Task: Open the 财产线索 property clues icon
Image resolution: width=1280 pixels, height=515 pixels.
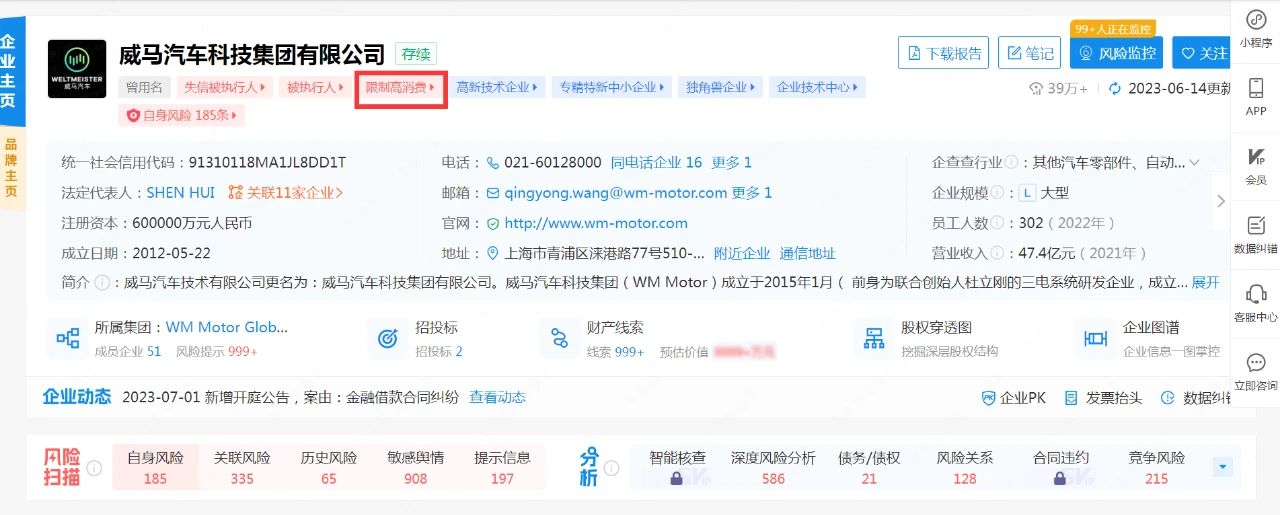Action: [560, 338]
